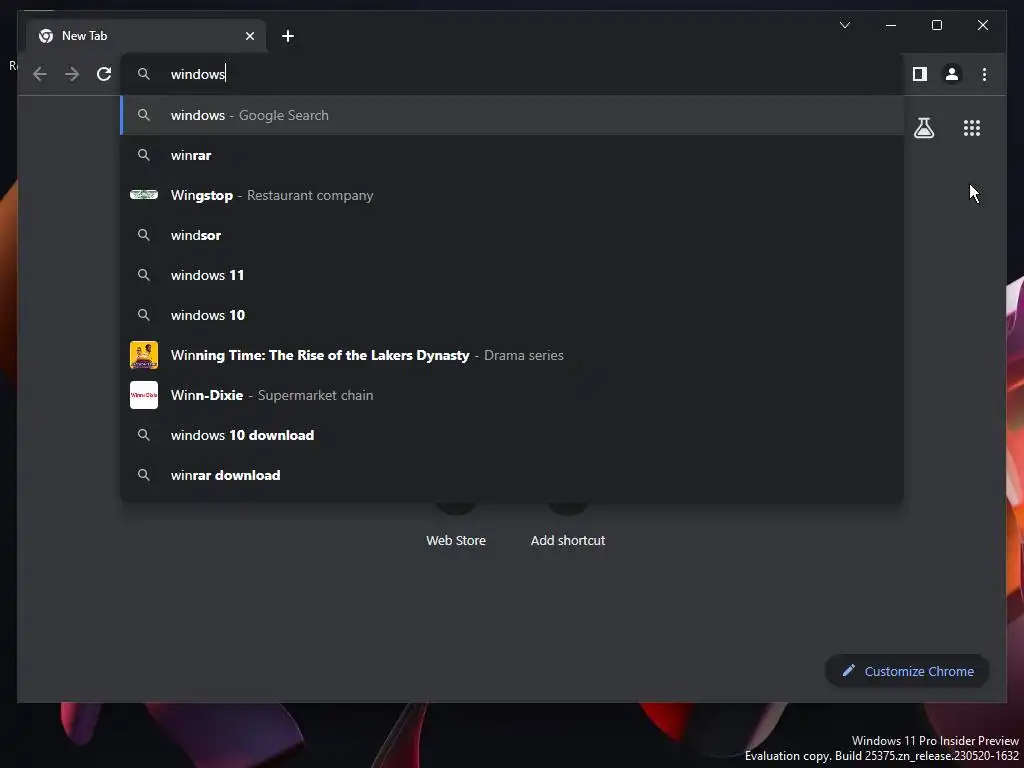1024x768 pixels.
Task: Click the Winn-Dixie logo thumbnail
Action: 144,395
